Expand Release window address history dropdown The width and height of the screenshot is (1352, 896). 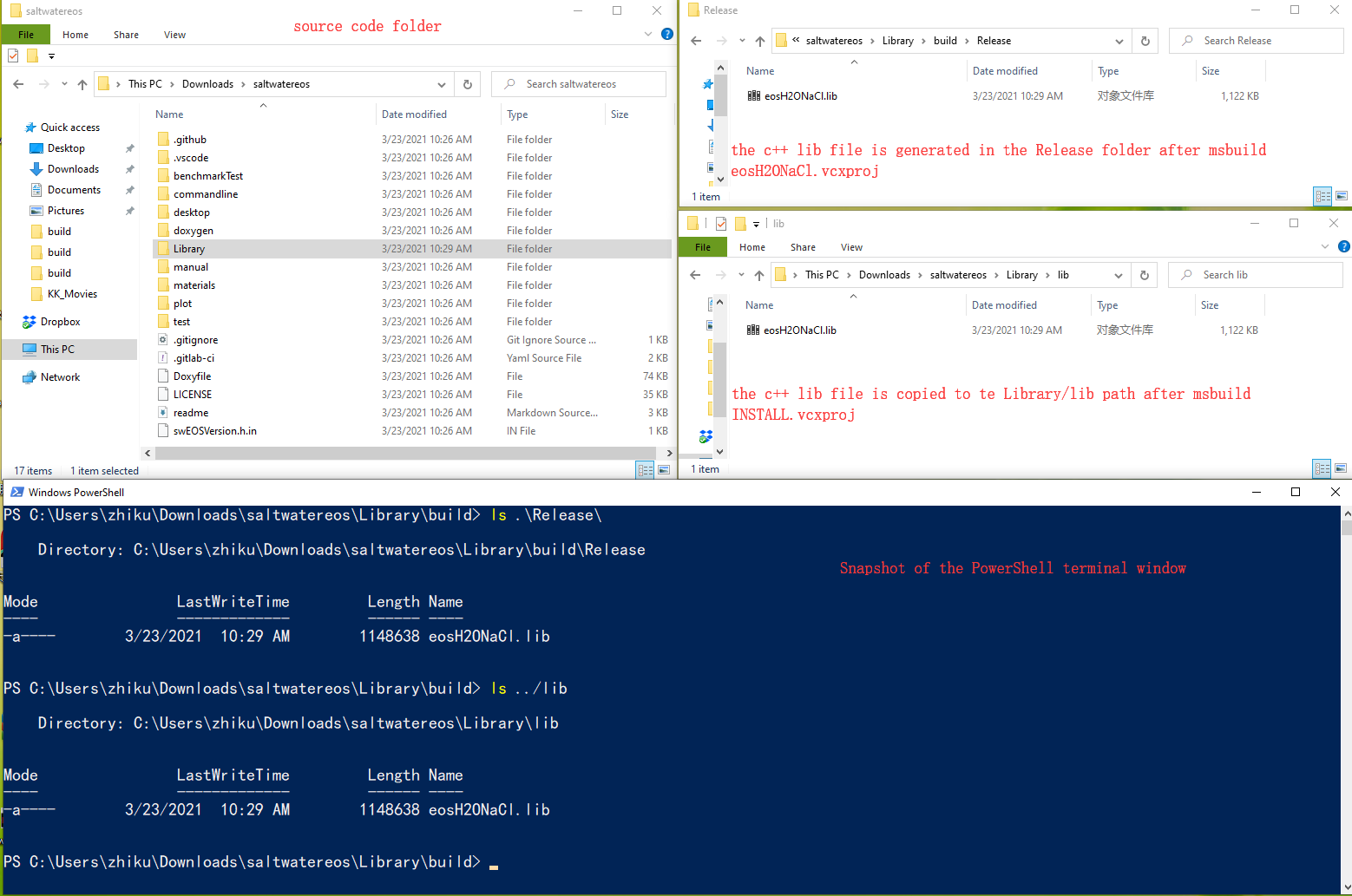[x=1119, y=41]
